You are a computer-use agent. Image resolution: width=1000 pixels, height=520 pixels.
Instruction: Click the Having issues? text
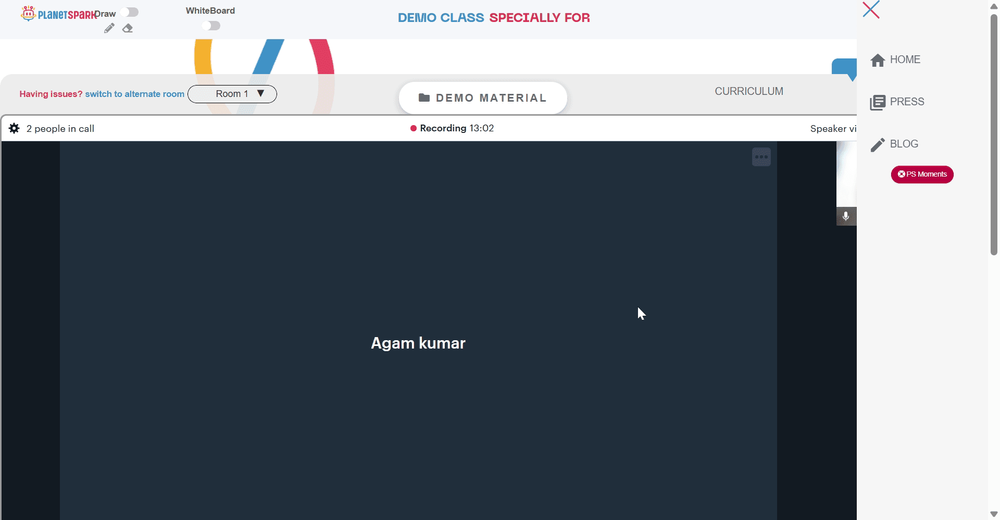point(51,94)
